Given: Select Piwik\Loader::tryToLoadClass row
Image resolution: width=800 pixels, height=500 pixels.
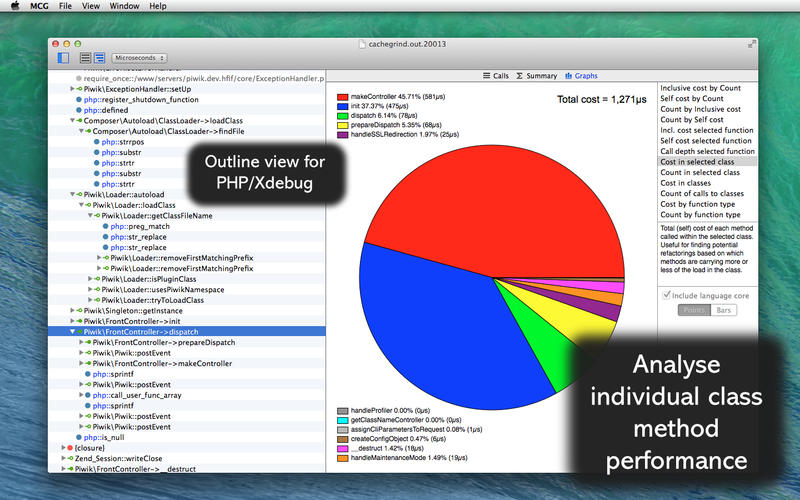Looking at the screenshot, I should coord(187,300).
